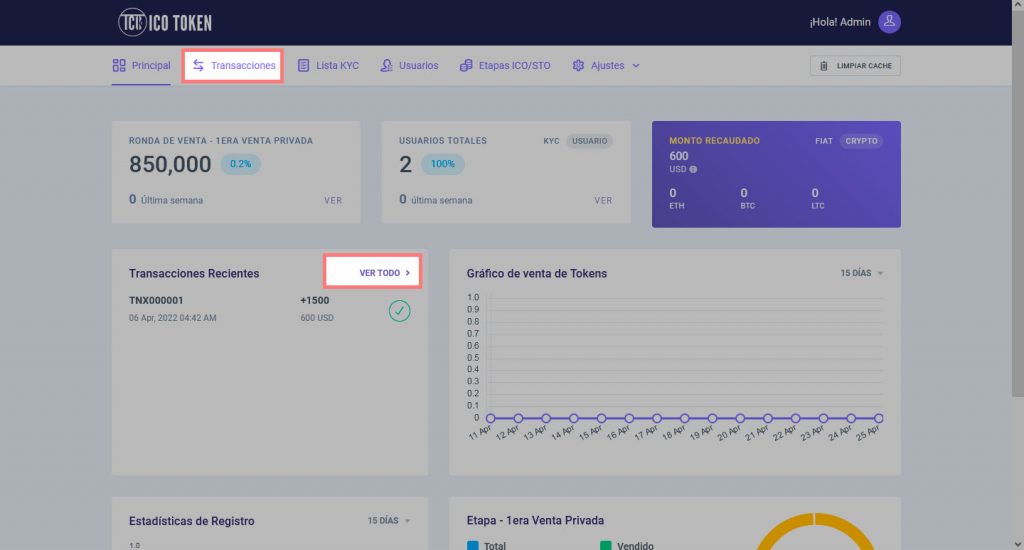This screenshot has width=1024, height=550.
Task: Open 15 DÍAS dropdown on token sales chart
Action: 861,273
